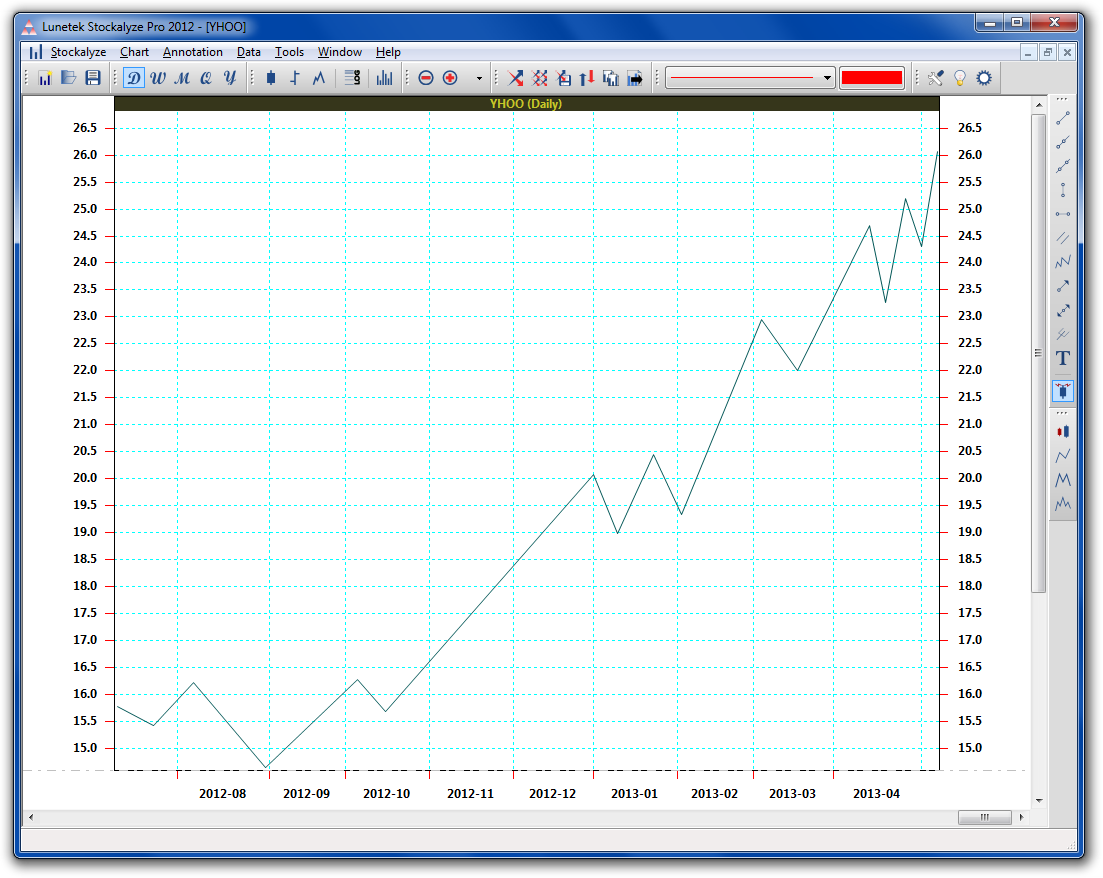Switch to Weekly chart period
Screen dimensions: 1103x878
coord(158,78)
